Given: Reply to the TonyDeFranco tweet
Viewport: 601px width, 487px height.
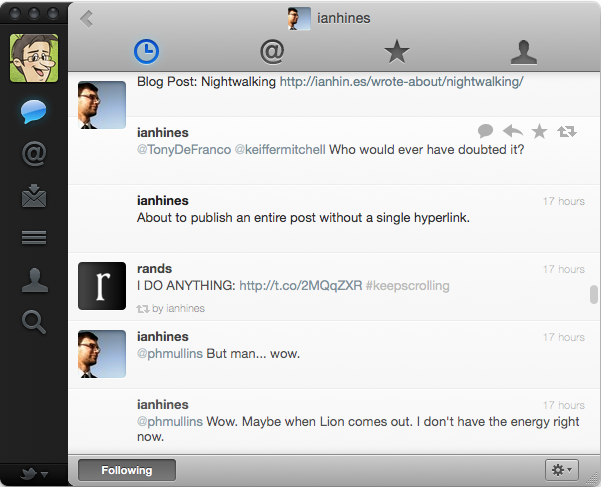Looking at the screenshot, I should (x=512, y=131).
